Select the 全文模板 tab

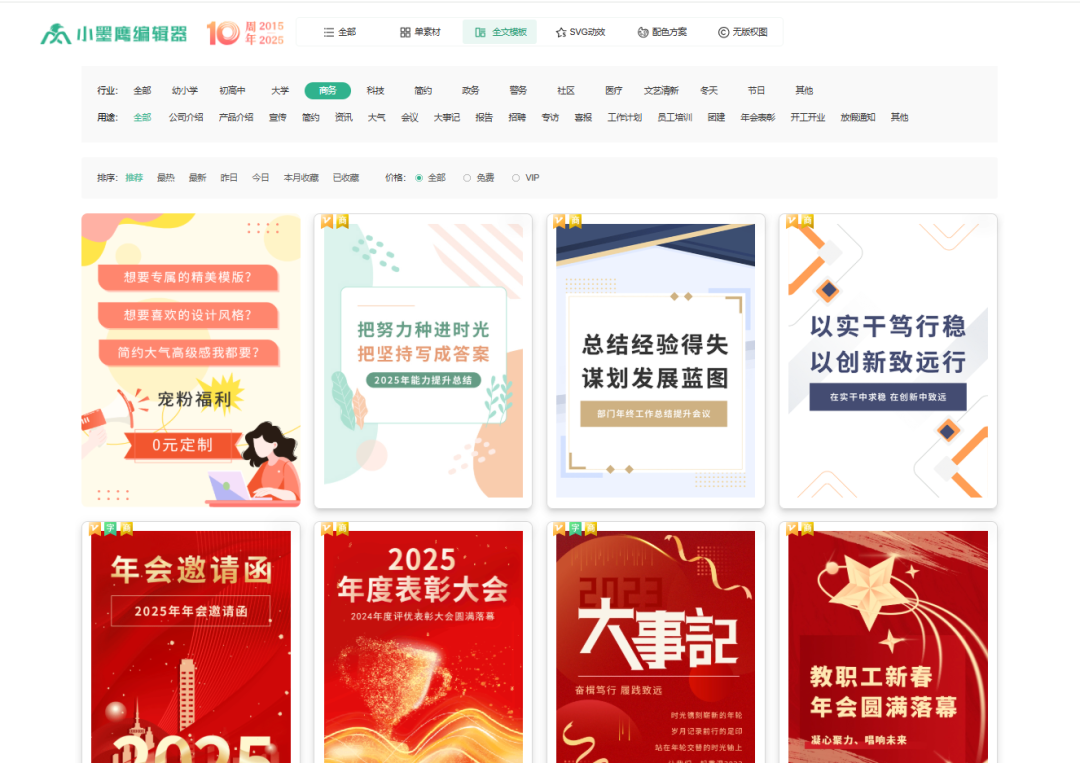pyautogui.click(x=500, y=32)
